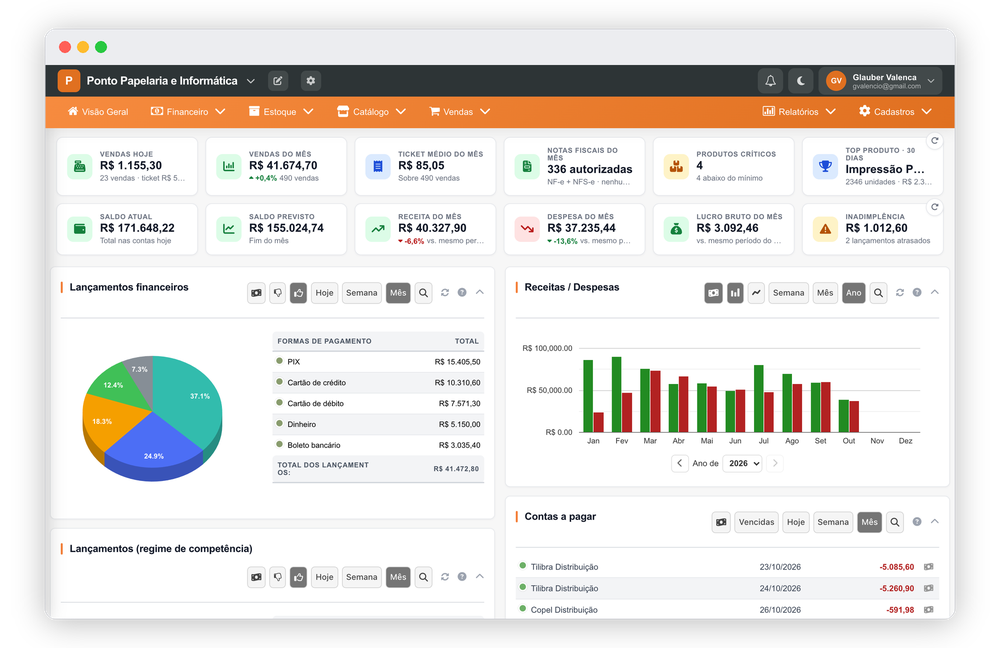1000x648 pixels.
Task: Click the Vendas do Mês chart icon
Action: [228, 166]
